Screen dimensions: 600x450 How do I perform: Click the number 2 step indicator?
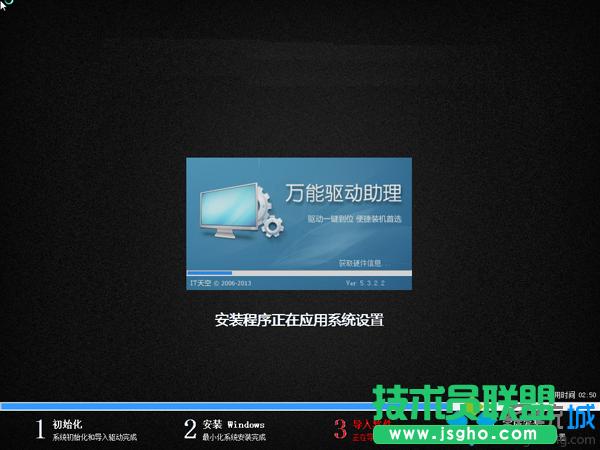click(190, 429)
